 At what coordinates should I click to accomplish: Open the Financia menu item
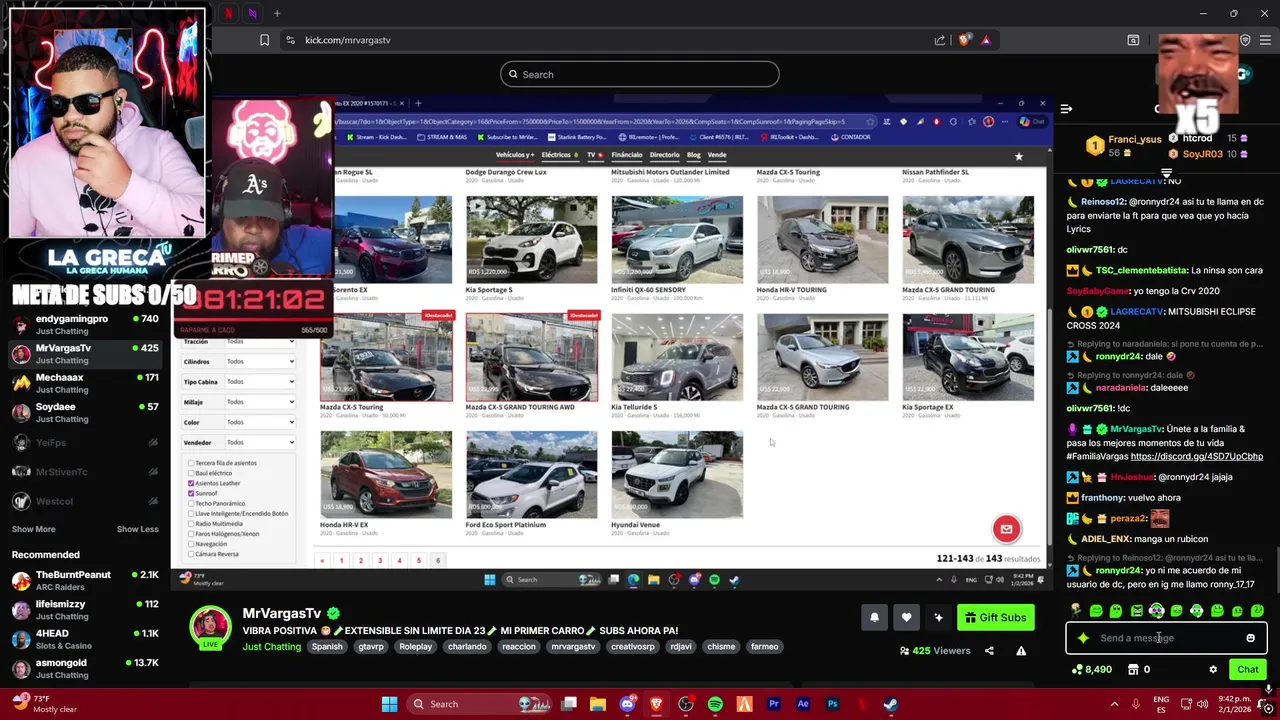(x=626, y=155)
